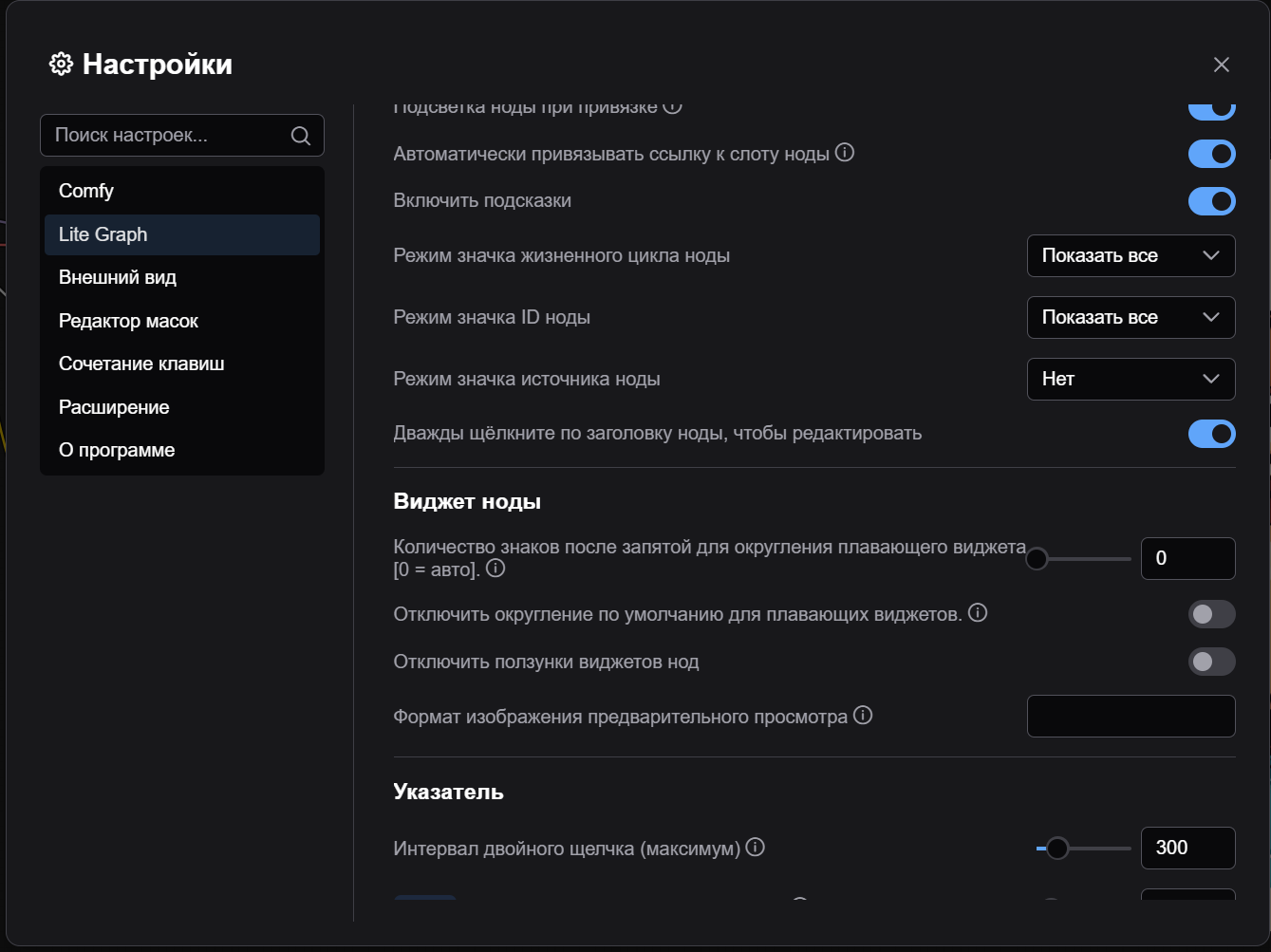Click info icon next to 'Интервал двойного щелчка'

coord(755,848)
